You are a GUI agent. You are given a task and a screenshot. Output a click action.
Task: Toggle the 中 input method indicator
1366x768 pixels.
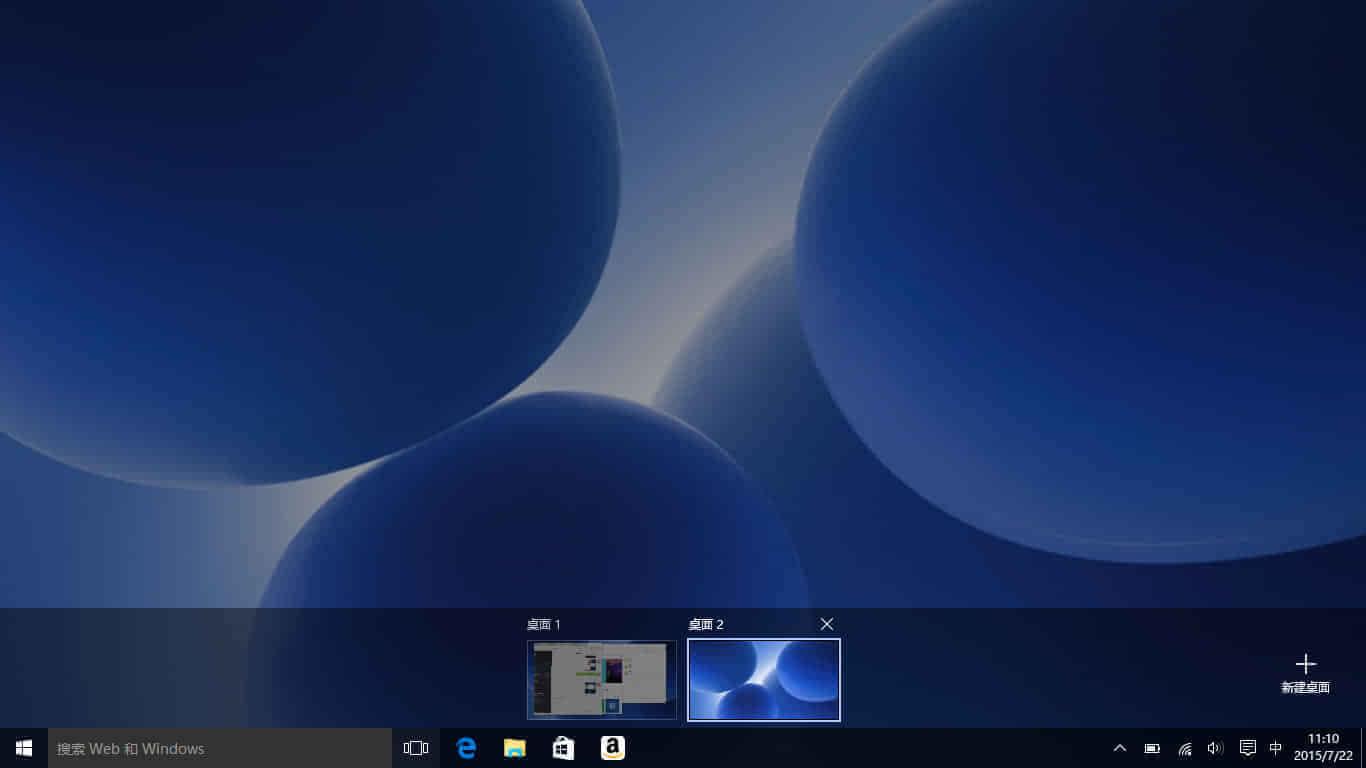[x=1276, y=748]
